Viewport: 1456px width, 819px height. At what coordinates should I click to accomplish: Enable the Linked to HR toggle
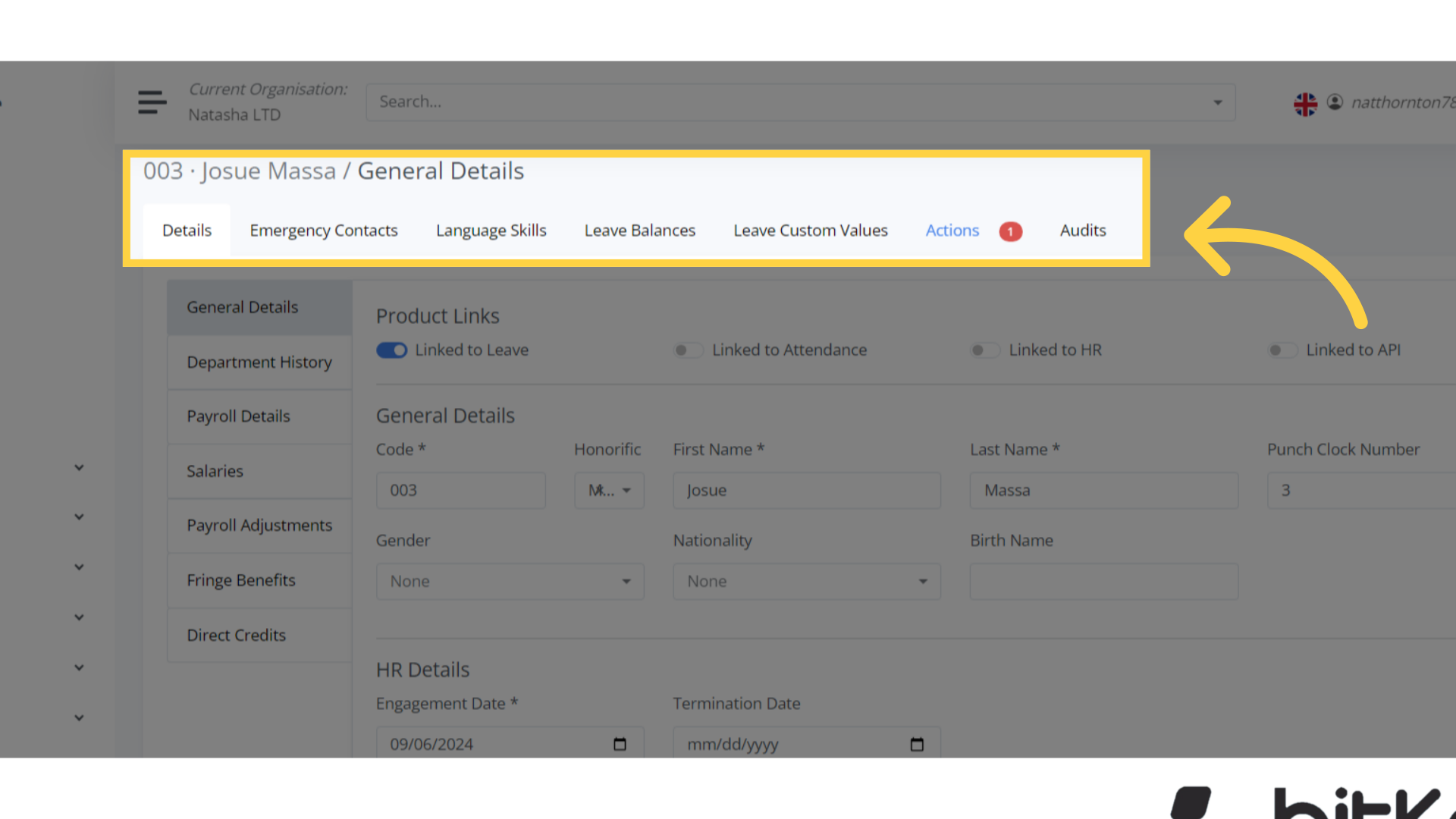(x=984, y=350)
